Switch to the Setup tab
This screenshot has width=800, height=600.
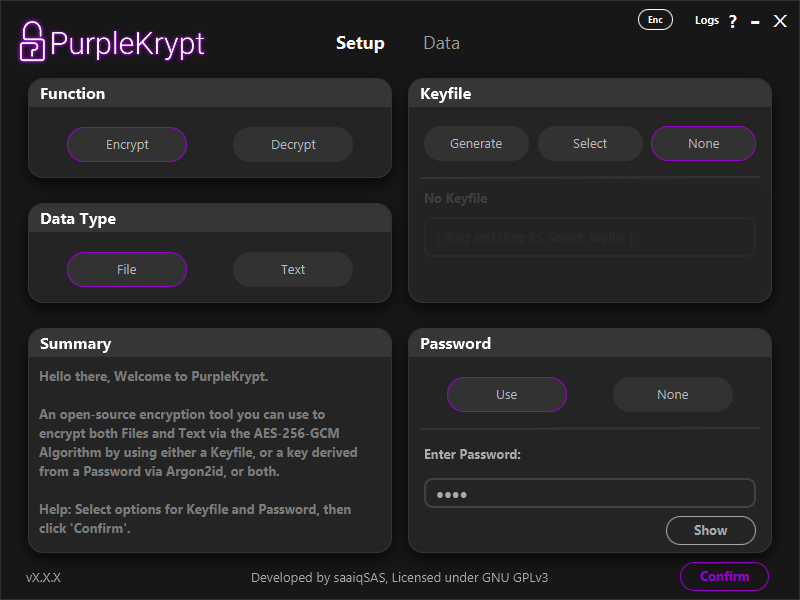(360, 43)
